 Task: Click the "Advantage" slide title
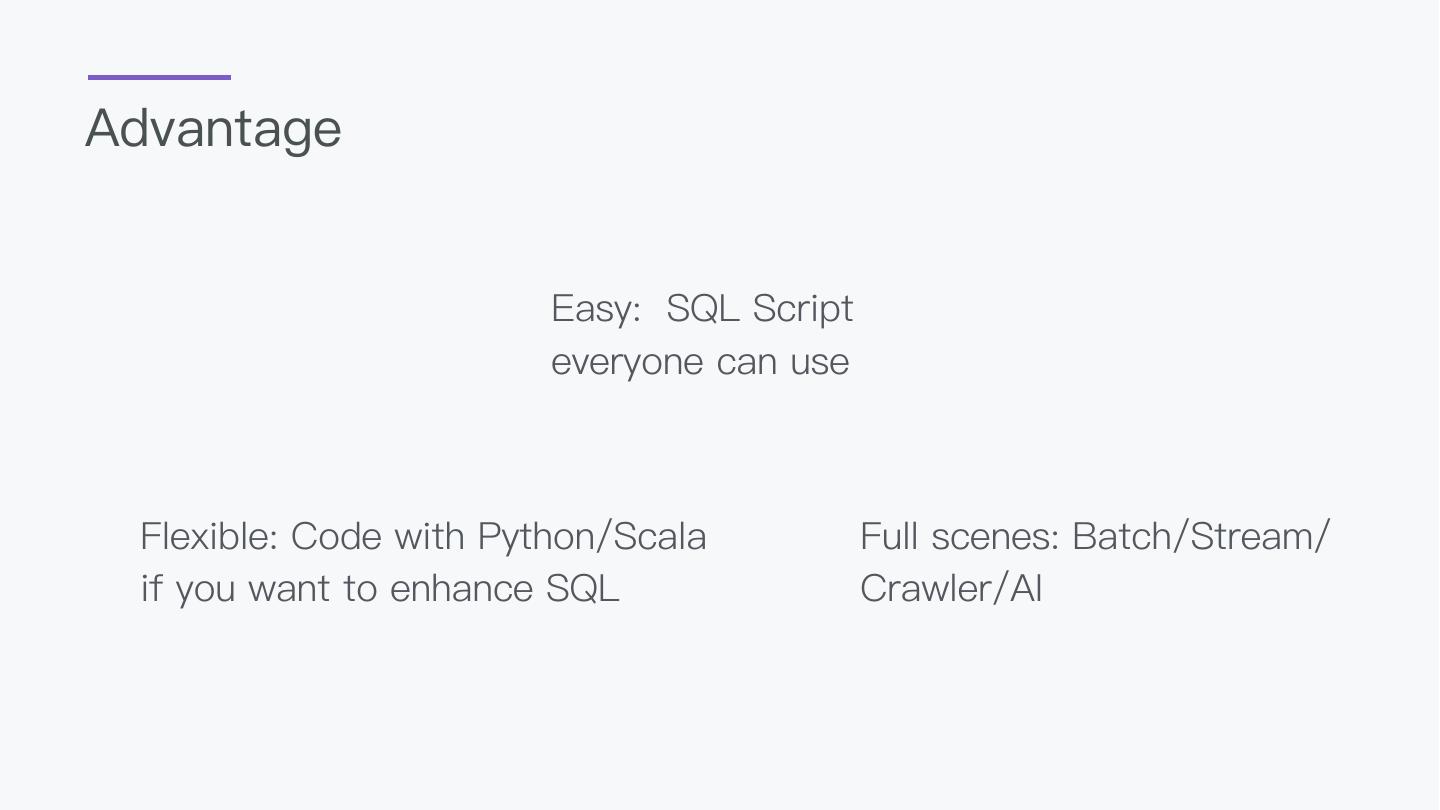213,129
